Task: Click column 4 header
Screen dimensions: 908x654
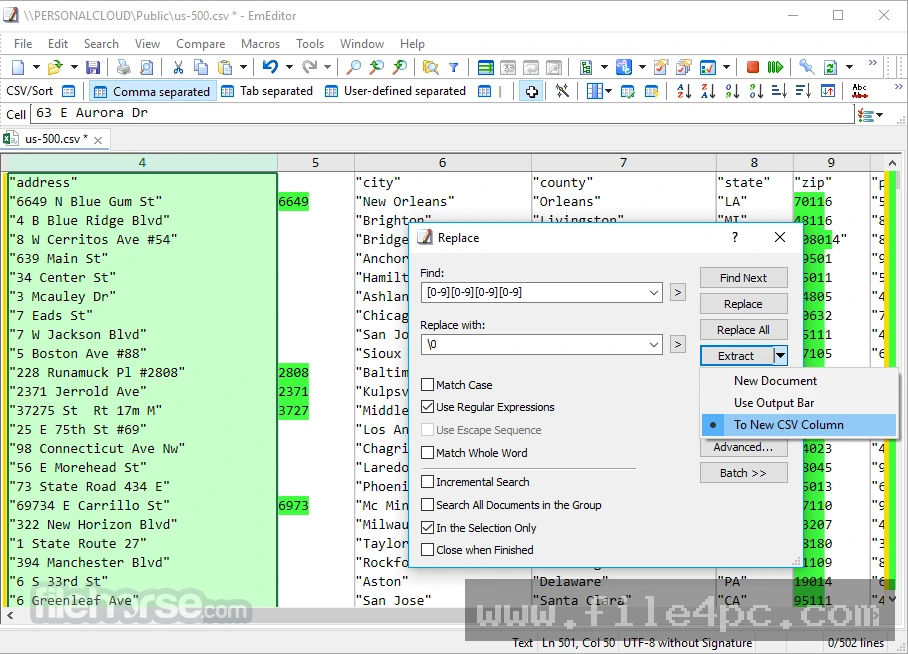Action: [x=142, y=163]
